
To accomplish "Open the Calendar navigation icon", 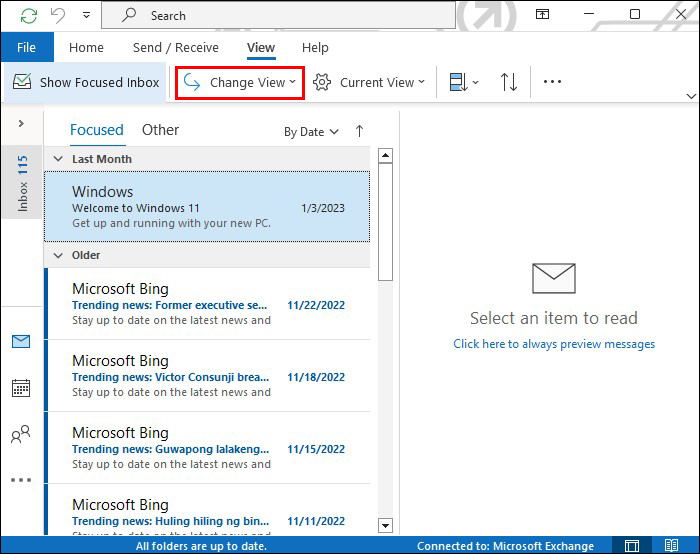I will point(21,388).
